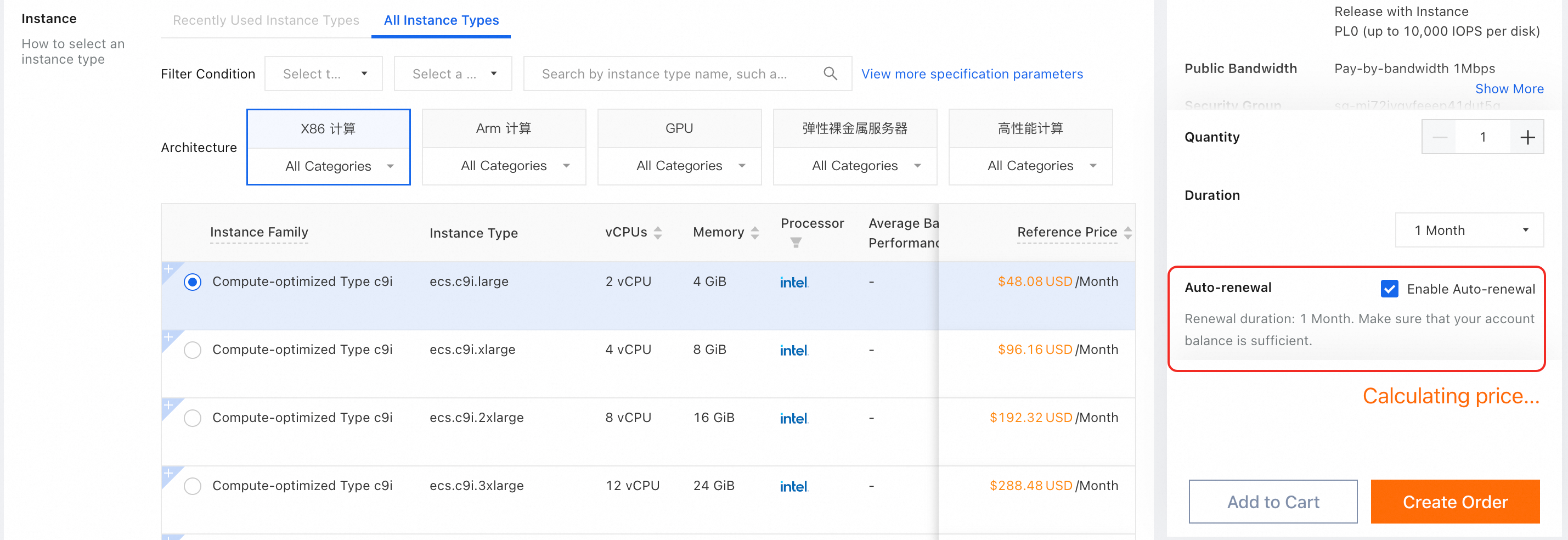
Task: Uncheck Enable Auto-renewal checkbox
Action: 1389,289
